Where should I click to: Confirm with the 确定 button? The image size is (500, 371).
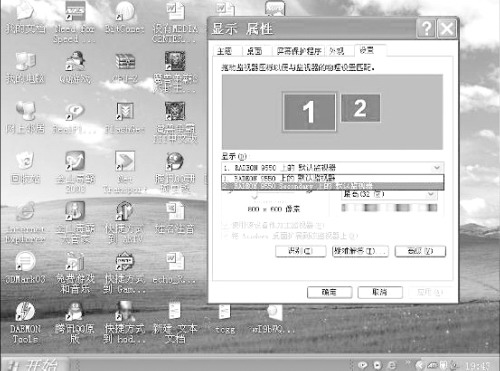click(329, 292)
